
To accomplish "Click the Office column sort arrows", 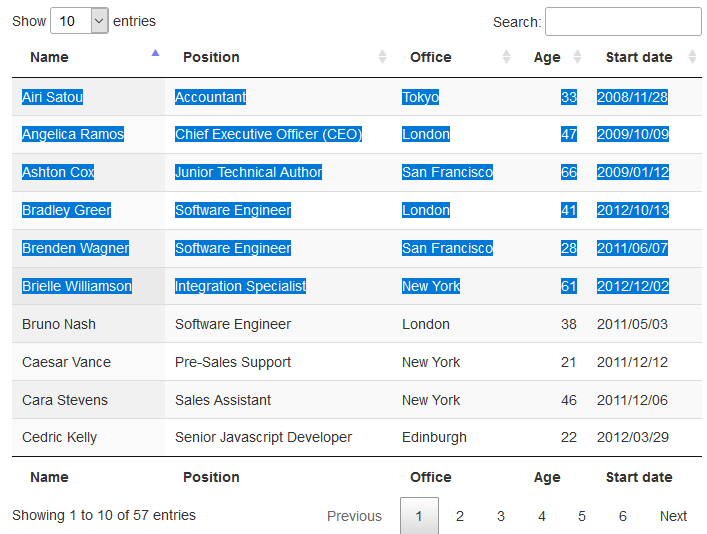I will click(x=506, y=57).
